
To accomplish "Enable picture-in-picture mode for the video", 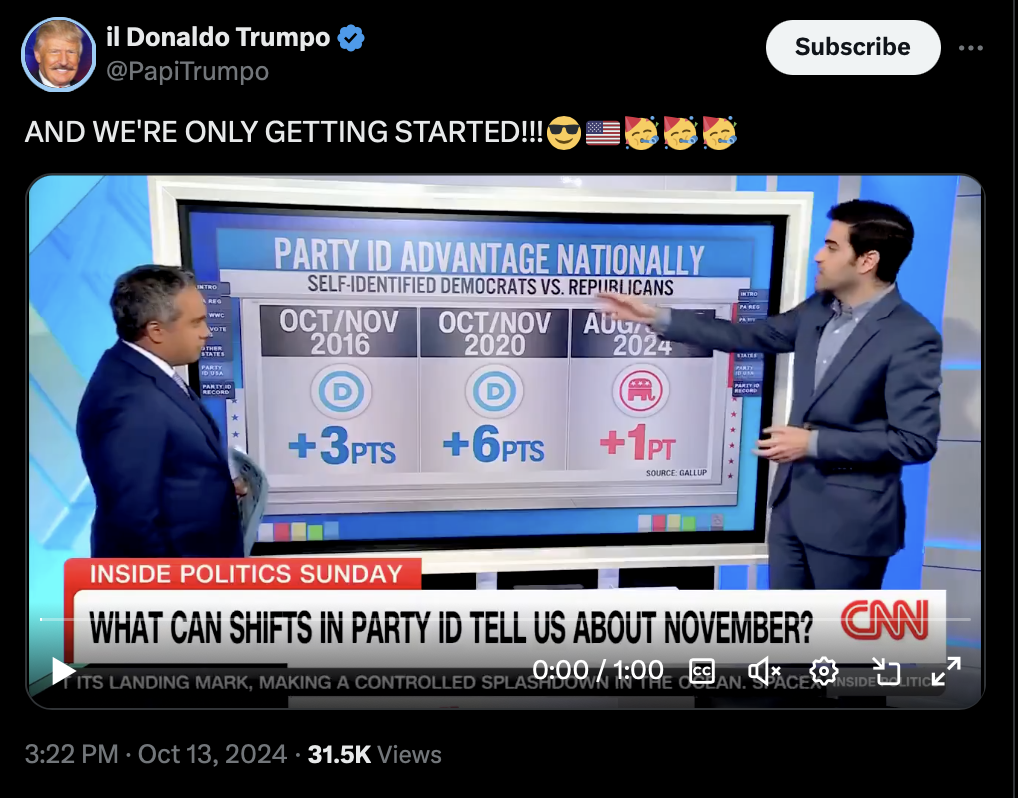I will click(x=886, y=671).
